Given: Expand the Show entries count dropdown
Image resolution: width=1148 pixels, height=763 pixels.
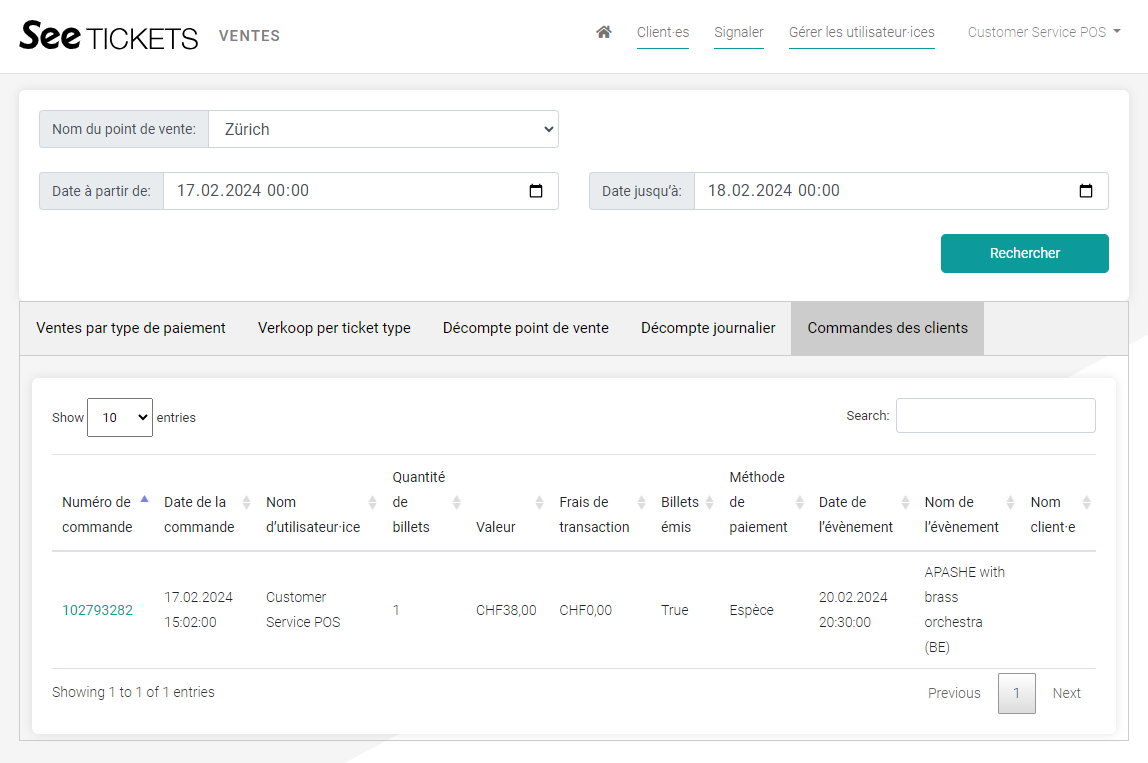Looking at the screenshot, I should 119,417.
